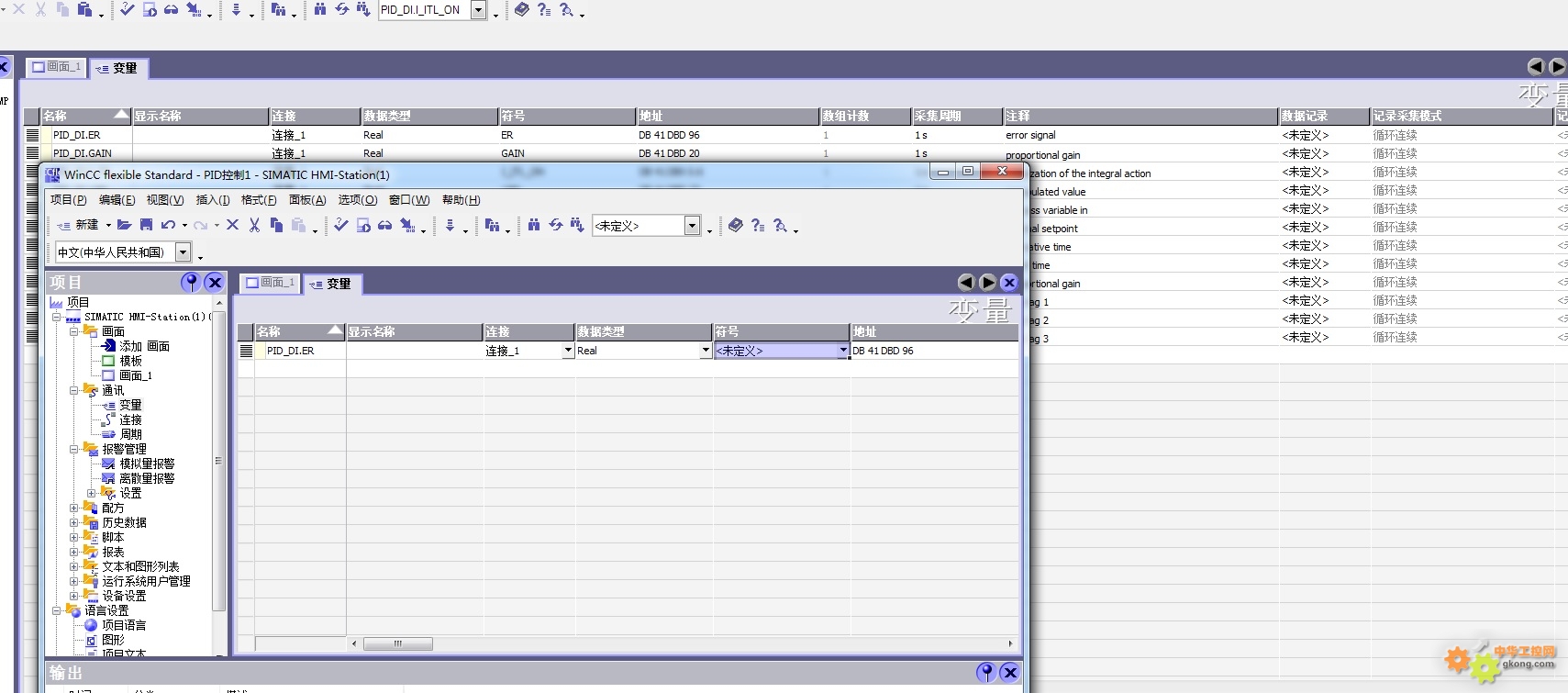Select 添加 画面 in project tree

[x=145, y=346]
